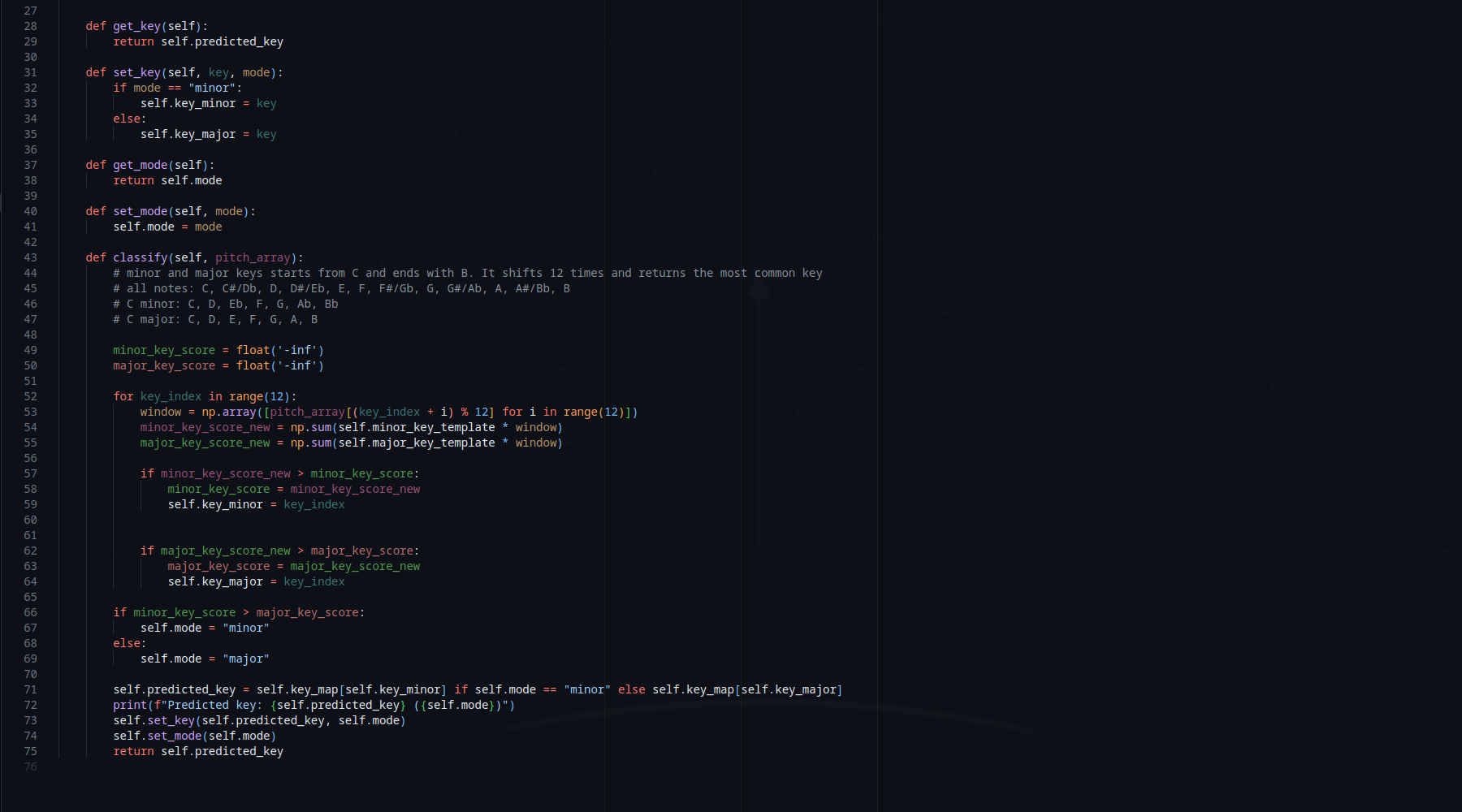Click 'if minor_key_score > major_key_score:' line
This screenshot has height=812, width=1462.
239,612
